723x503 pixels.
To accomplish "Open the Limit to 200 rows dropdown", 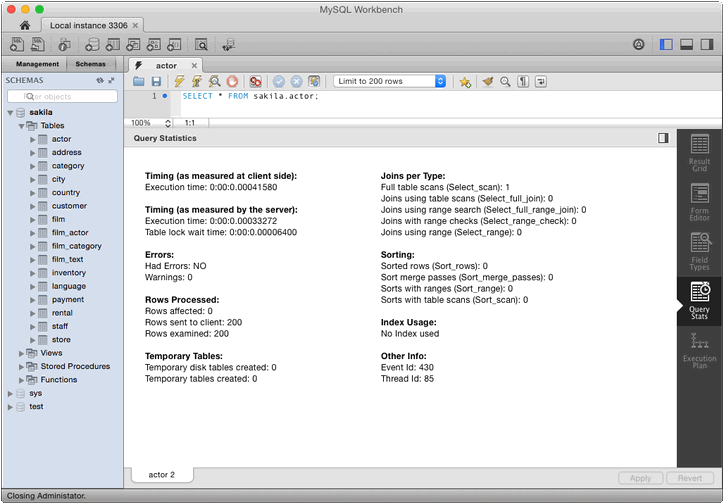I will (390, 81).
